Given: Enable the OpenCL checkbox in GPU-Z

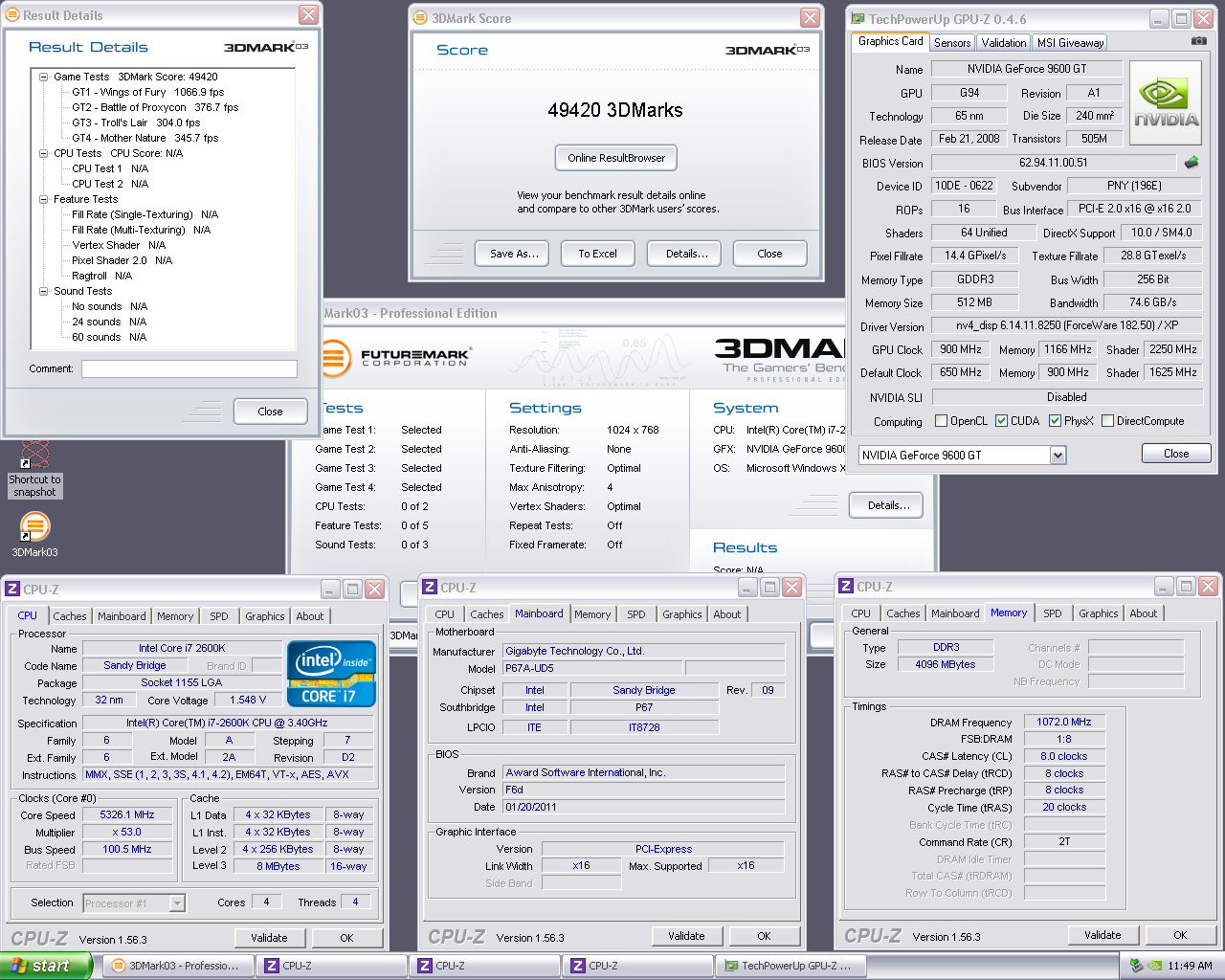Looking at the screenshot, I should [941, 421].
